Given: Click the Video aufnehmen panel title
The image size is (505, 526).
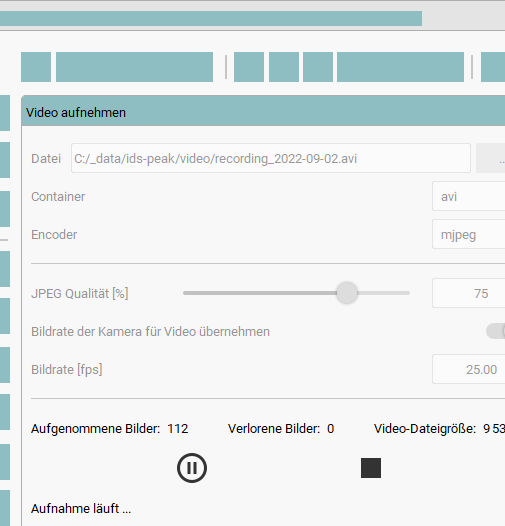Looking at the screenshot, I should (76, 113).
